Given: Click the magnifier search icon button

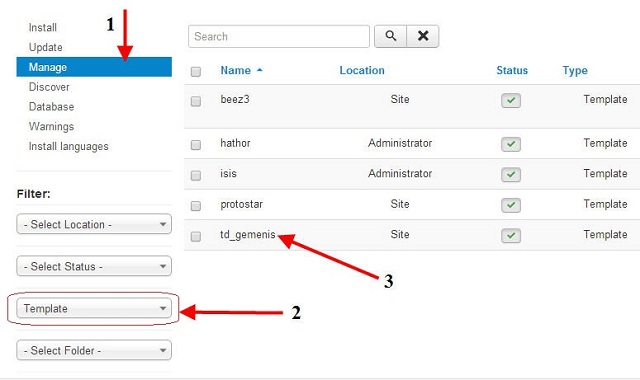Looking at the screenshot, I should [391, 36].
